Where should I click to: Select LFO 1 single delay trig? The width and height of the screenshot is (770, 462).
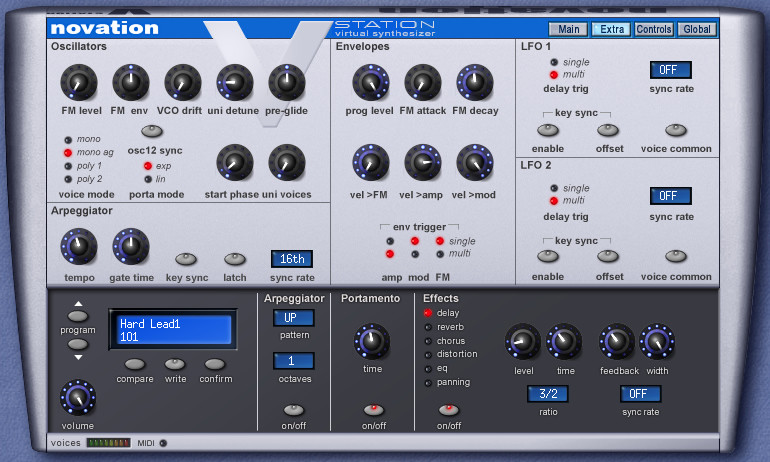(x=554, y=62)
